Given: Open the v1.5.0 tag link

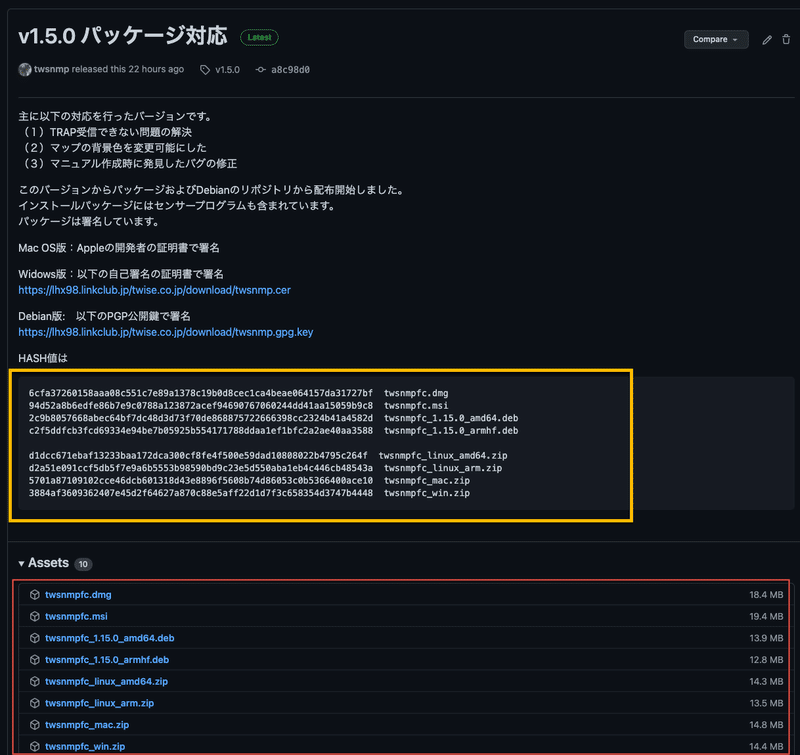Looking at the screenshot, I should tap(227, 70).
